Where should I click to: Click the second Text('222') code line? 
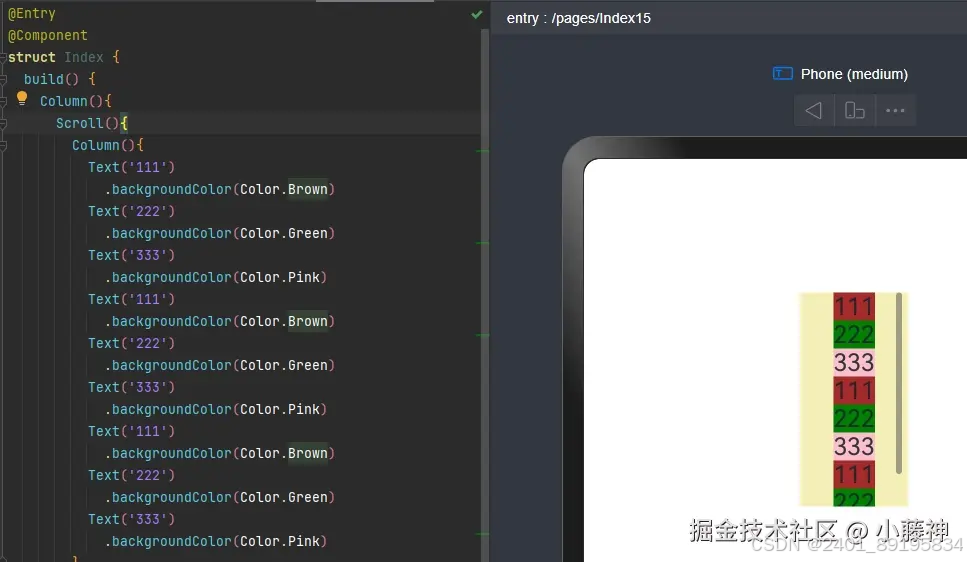tap(131, 344)
